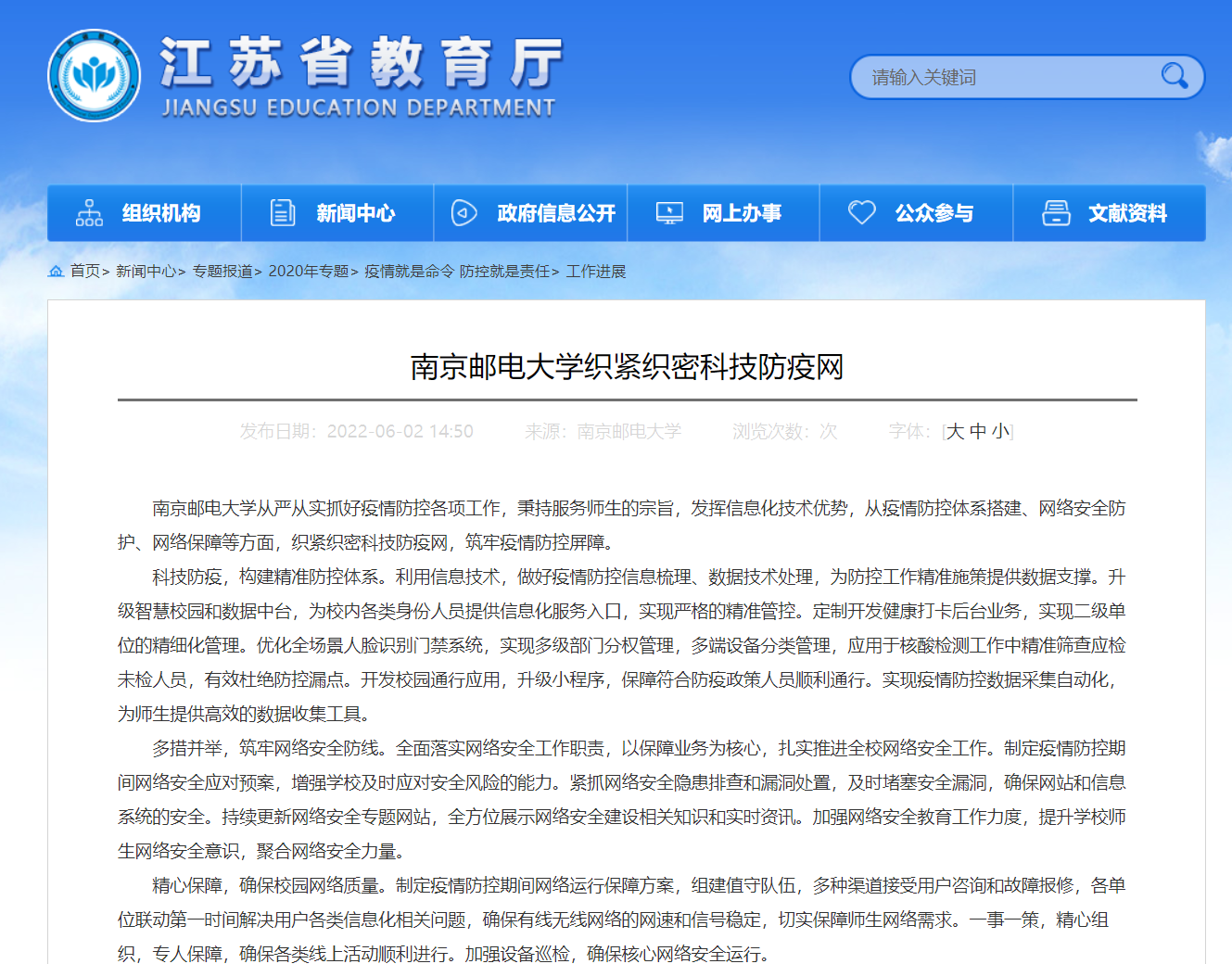The width and height of the screenshot is (1232, 964).
Task: Open the 文献资料 menu
Action: [1110, 213]
